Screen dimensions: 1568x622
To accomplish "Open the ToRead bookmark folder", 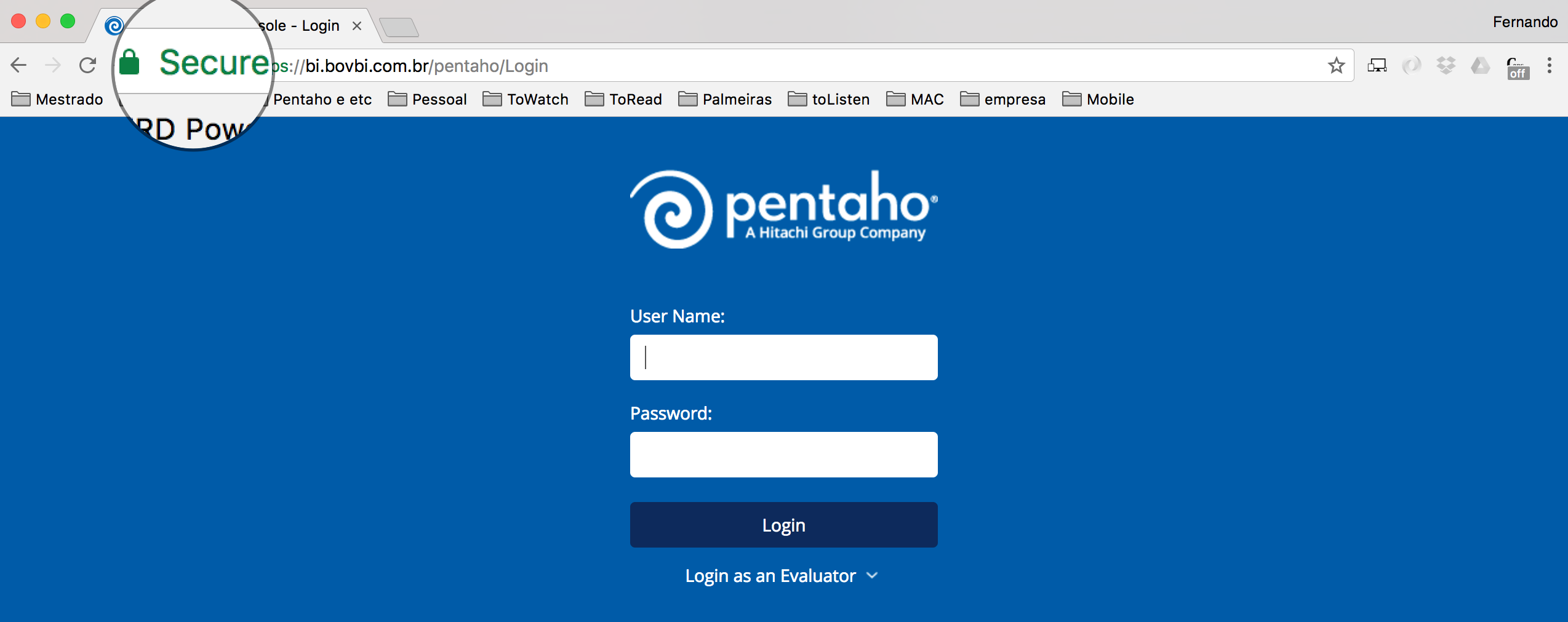I will (x=623, y=99).
